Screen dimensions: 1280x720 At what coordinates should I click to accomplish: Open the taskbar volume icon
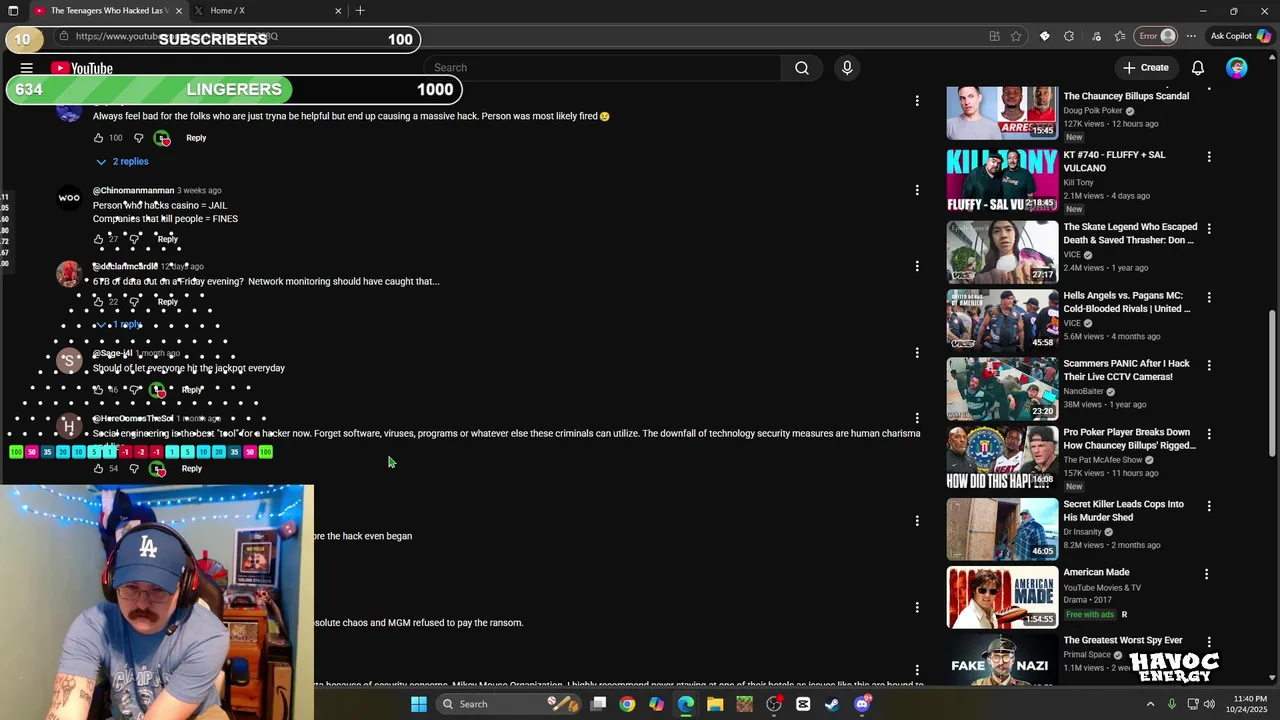coord(1210,704)
